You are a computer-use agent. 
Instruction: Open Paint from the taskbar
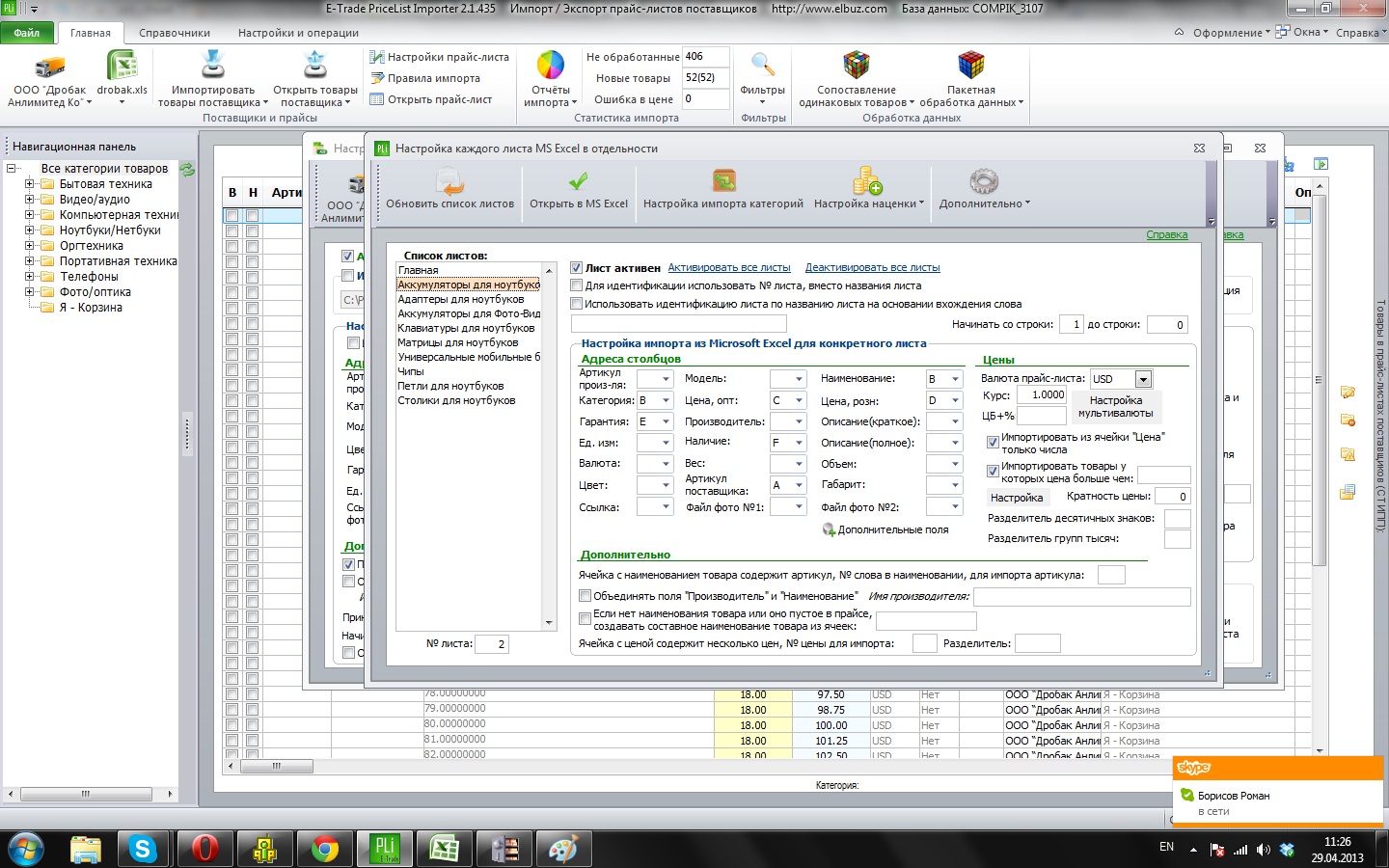pos(563,849)
